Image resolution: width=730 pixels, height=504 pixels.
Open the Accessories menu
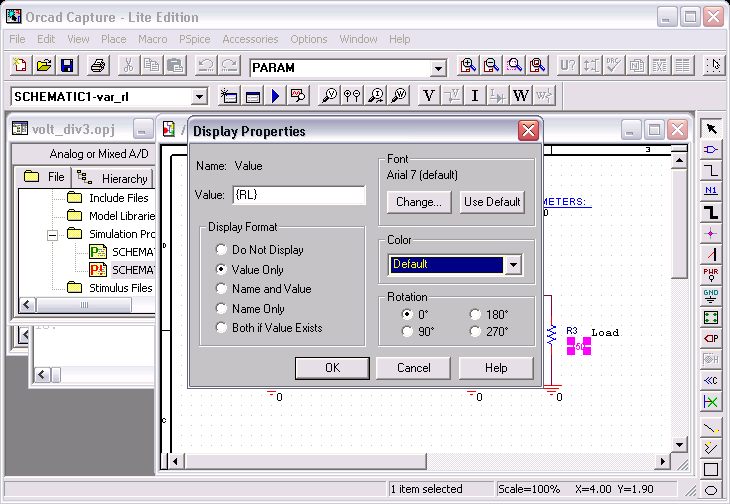(x=250, y=39)
